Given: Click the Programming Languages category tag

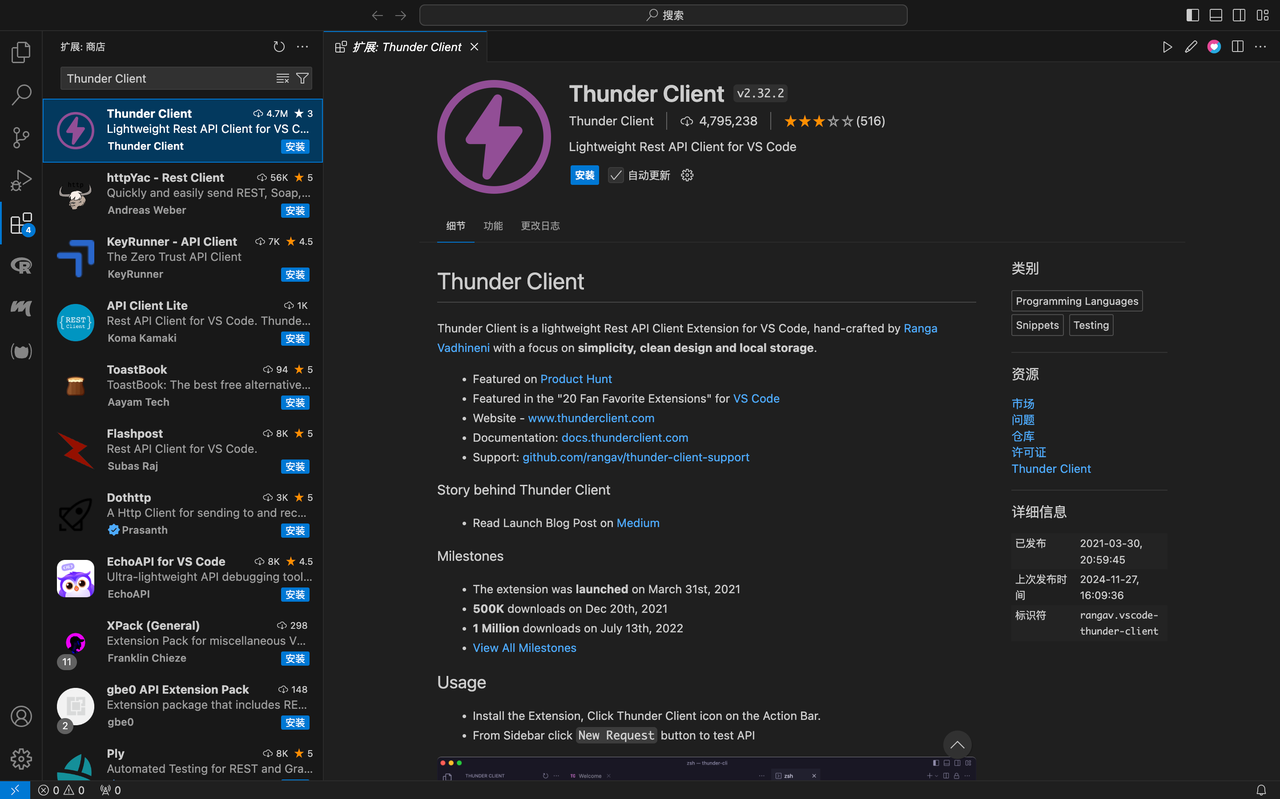Looking at the screenshot, I should pyautogui.click(x=1077, y=301).
